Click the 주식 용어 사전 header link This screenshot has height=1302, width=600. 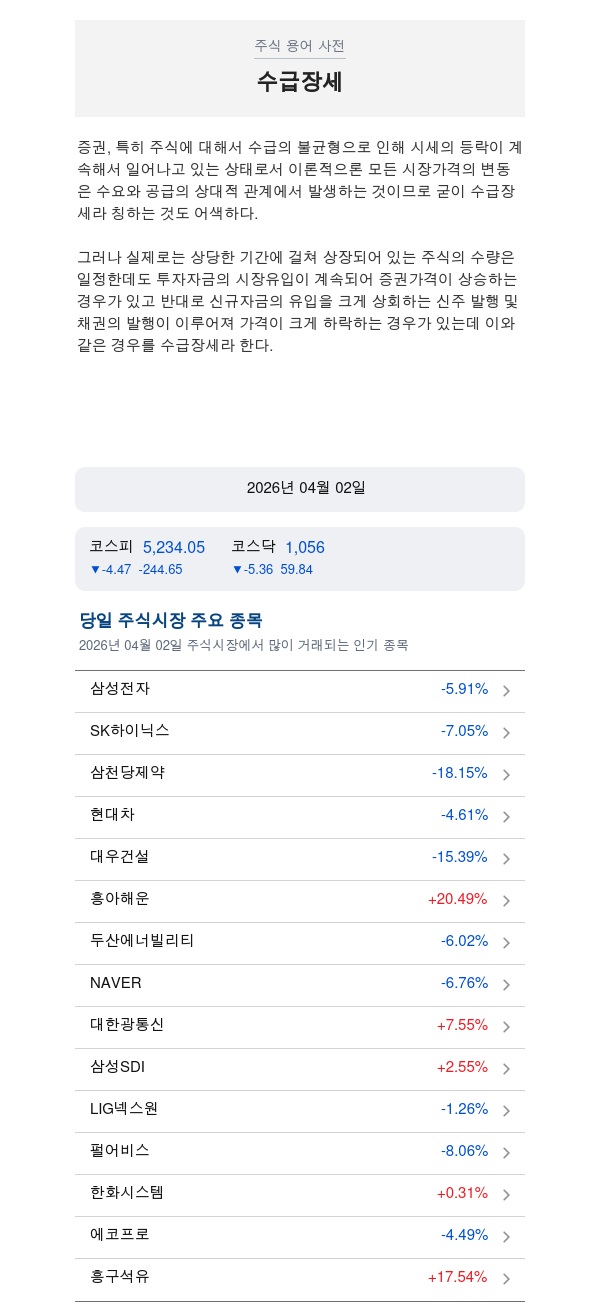[299, 46]
